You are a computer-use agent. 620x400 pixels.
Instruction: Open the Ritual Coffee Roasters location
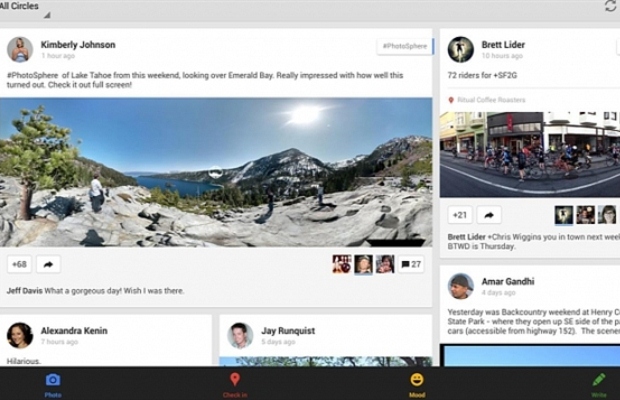(x=487, y=100)
